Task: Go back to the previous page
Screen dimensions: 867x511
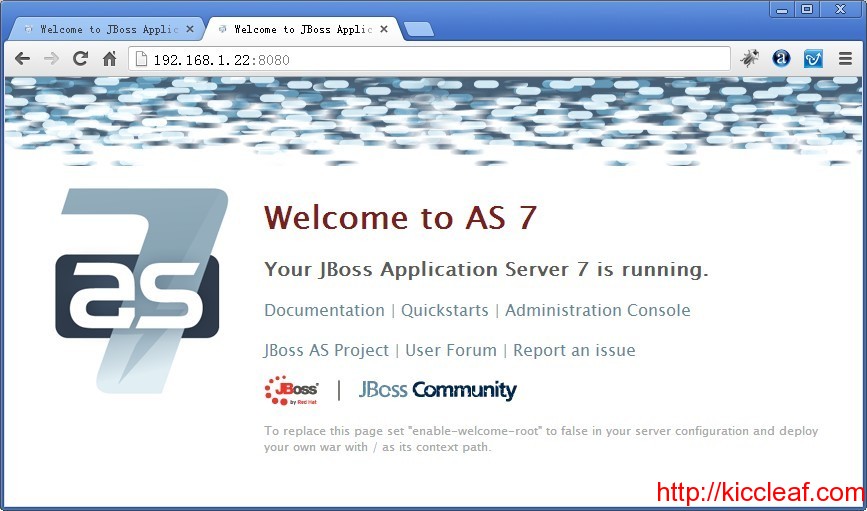Action: click(22, 59)
